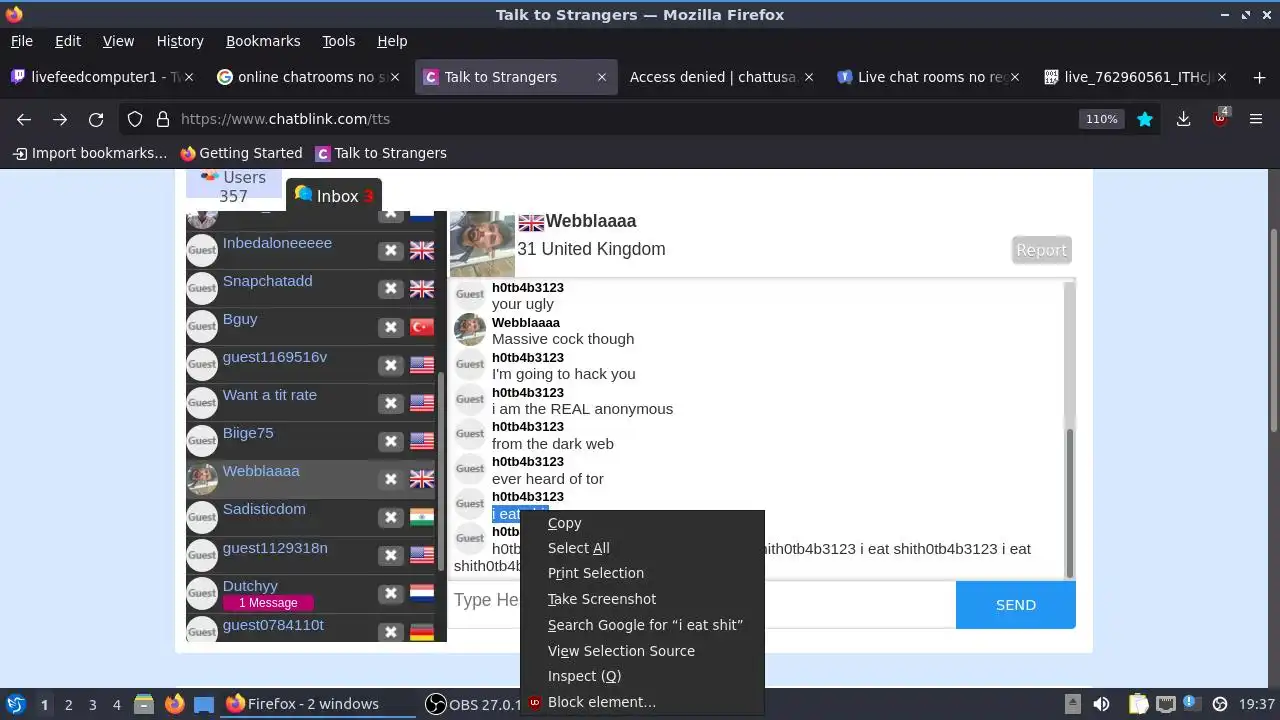
Task: Click Webblaaaa profile photo in chat header
Action: point(482,244)
